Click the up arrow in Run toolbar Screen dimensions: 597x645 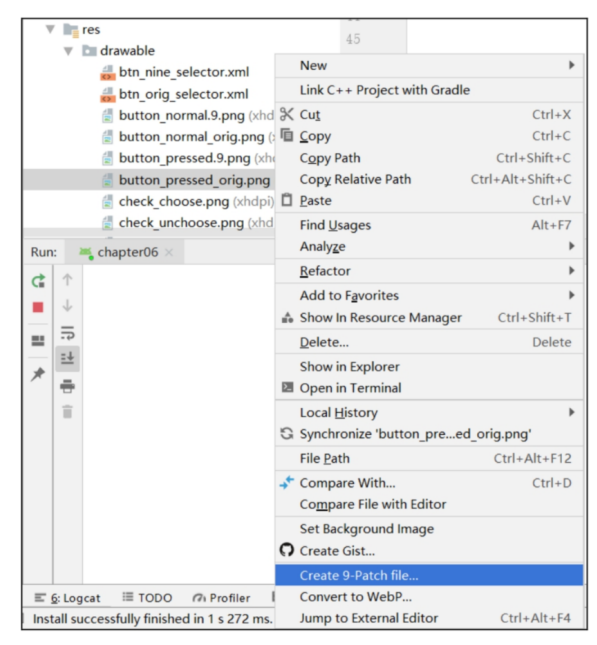click(67, 280)
